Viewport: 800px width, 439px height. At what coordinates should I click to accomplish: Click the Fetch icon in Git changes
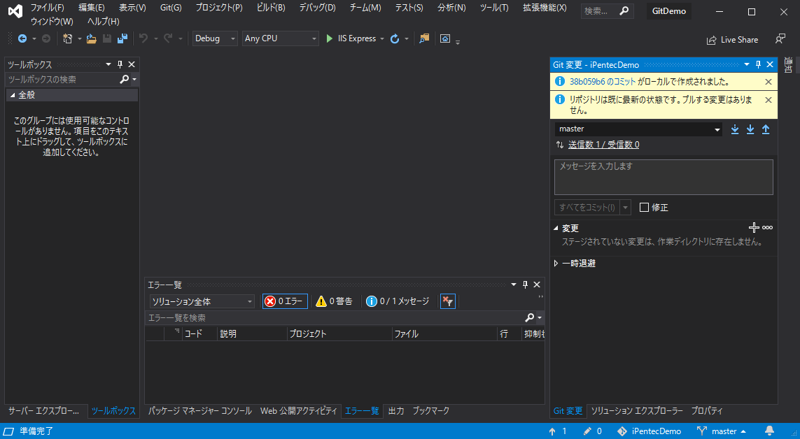[x=735, y=129]
